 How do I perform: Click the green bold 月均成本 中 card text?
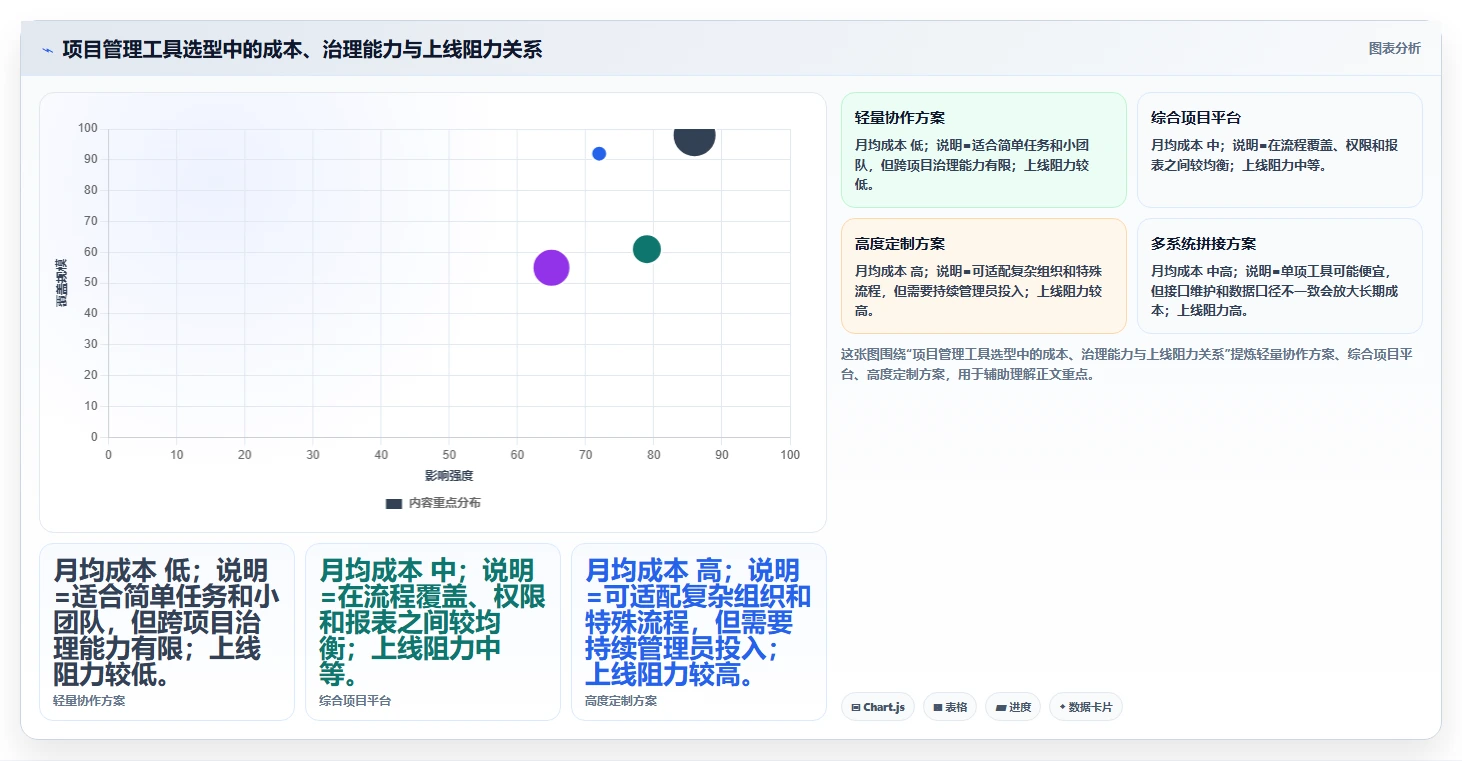point(432,622)
